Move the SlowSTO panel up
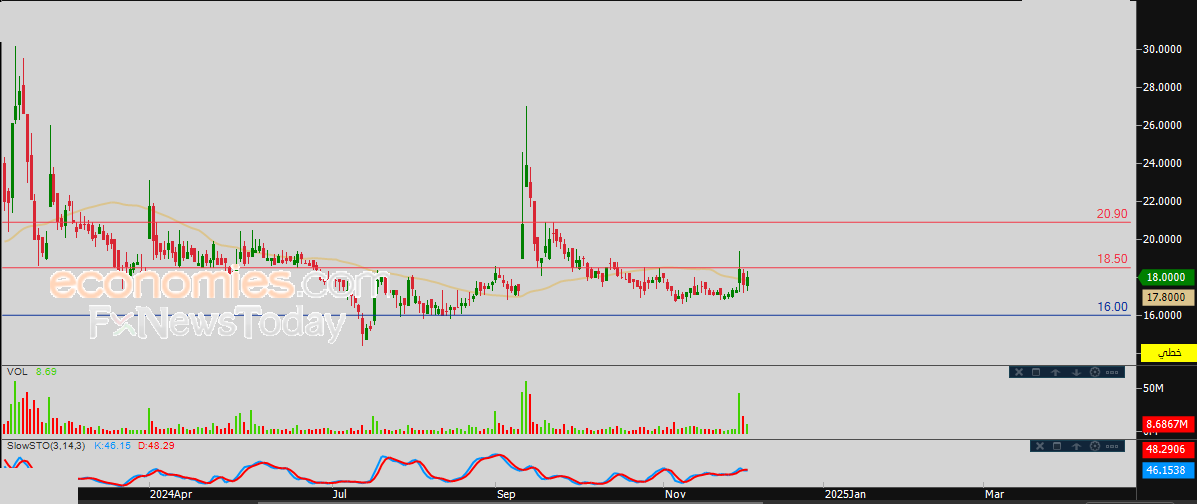Screen dimensions: 1197x504 click(1075, 446)
